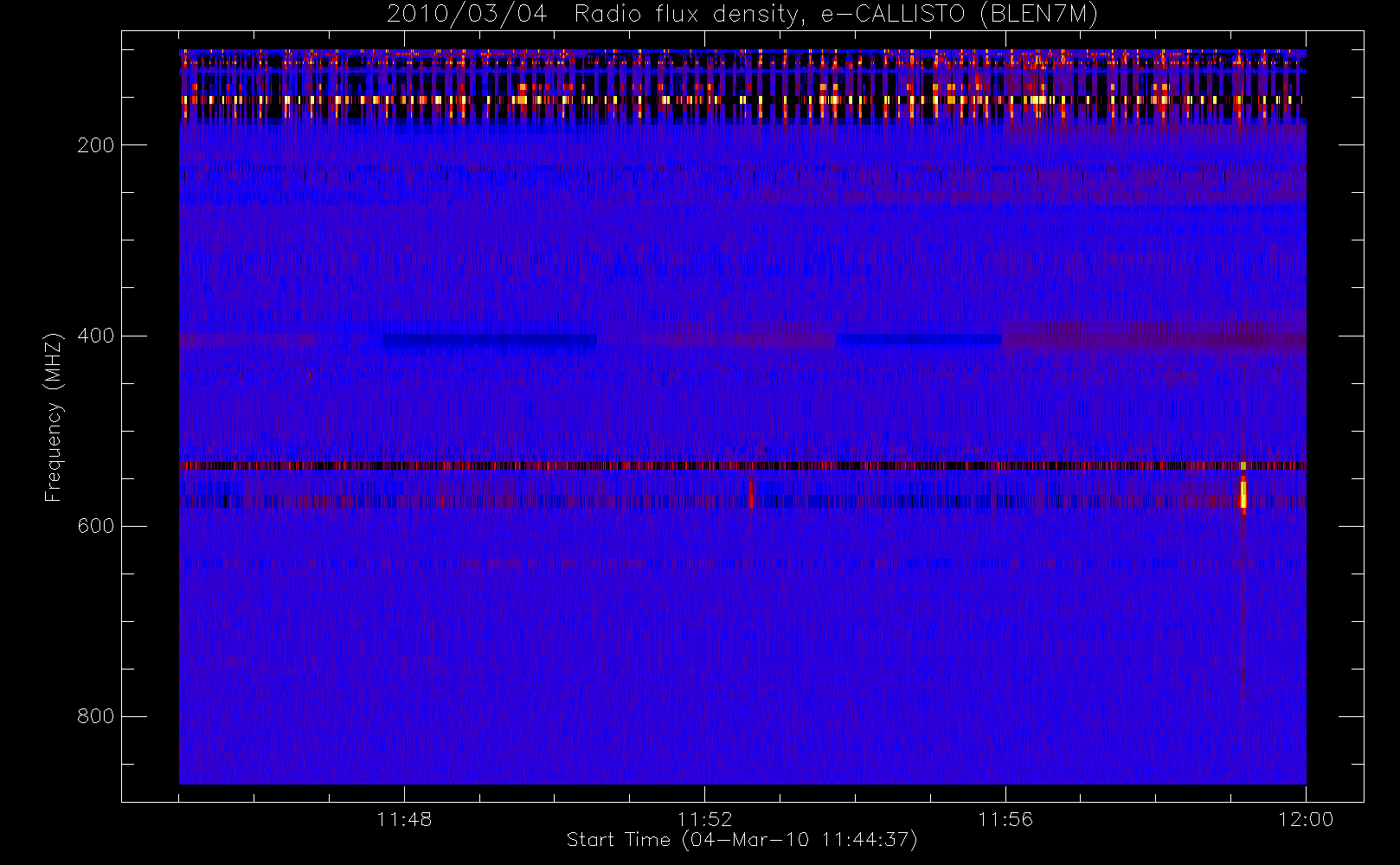Click the 600 frequency tick label
The width and height of the screenshot is (1400, 865).
tap(95, 526)
